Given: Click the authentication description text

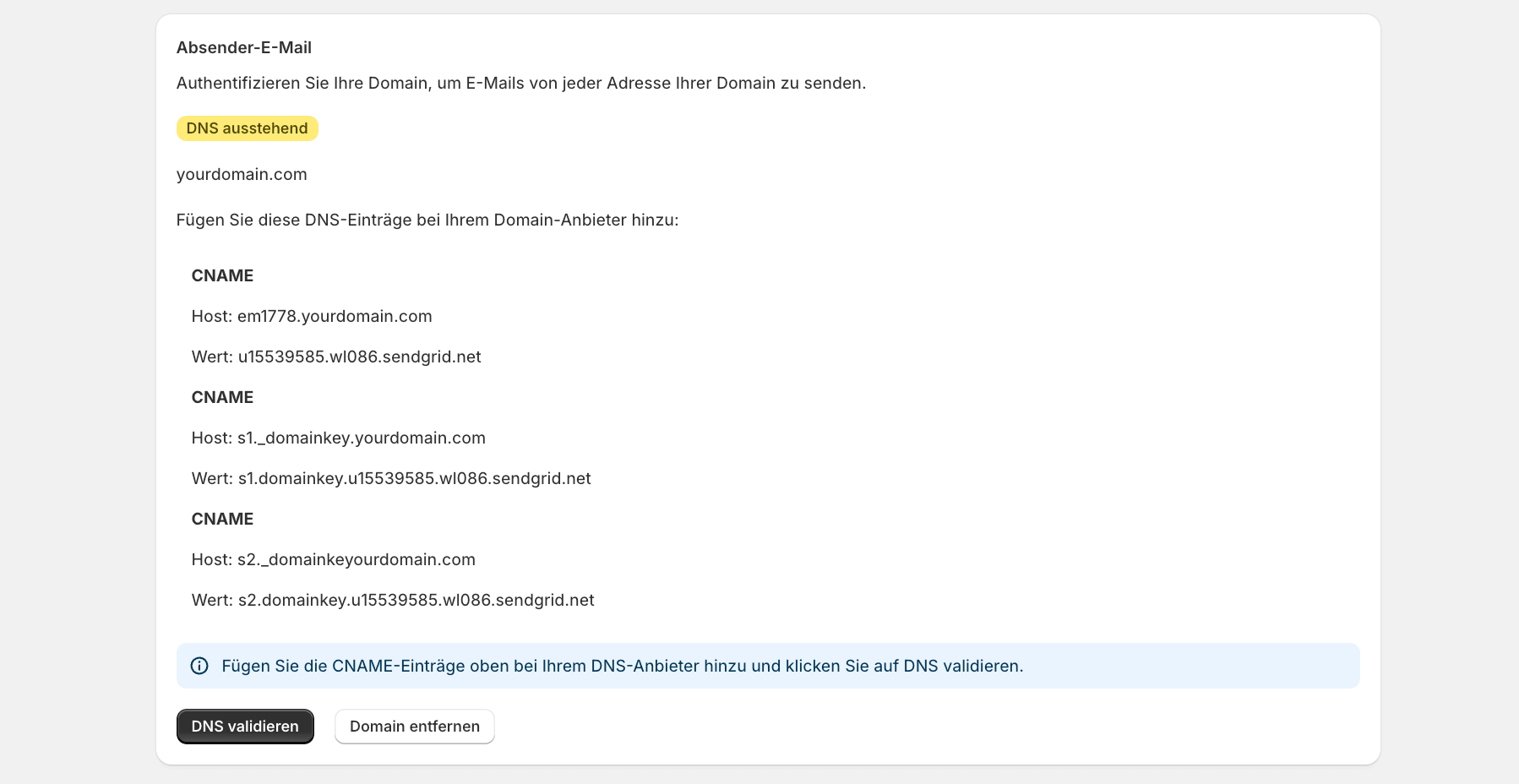Looking at the screenshot, I should 520,83.
